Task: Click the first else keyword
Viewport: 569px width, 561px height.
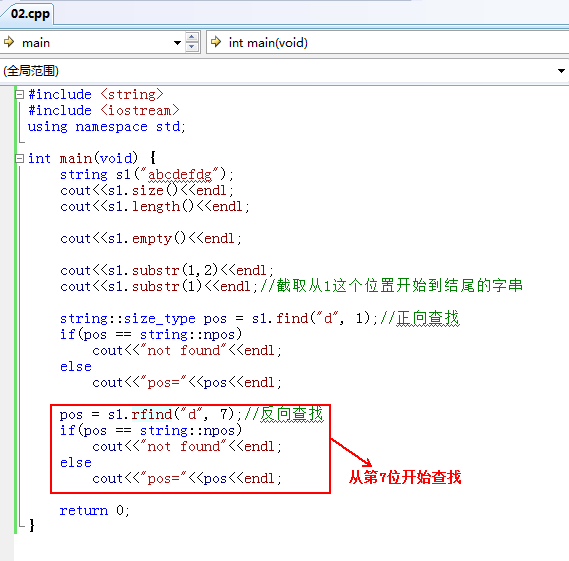Action: pyautogui.click(x=76, y=367)
